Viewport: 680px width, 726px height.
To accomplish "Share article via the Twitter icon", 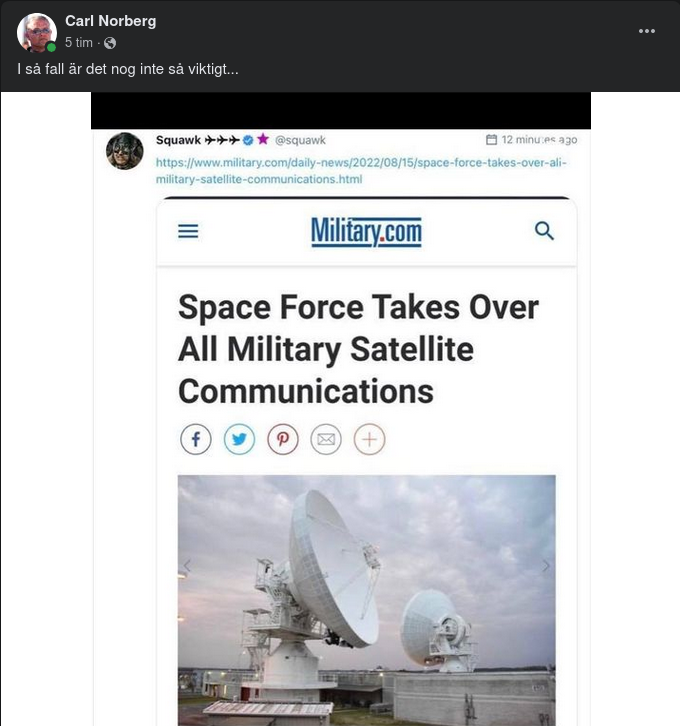I will tap(239, 439).
